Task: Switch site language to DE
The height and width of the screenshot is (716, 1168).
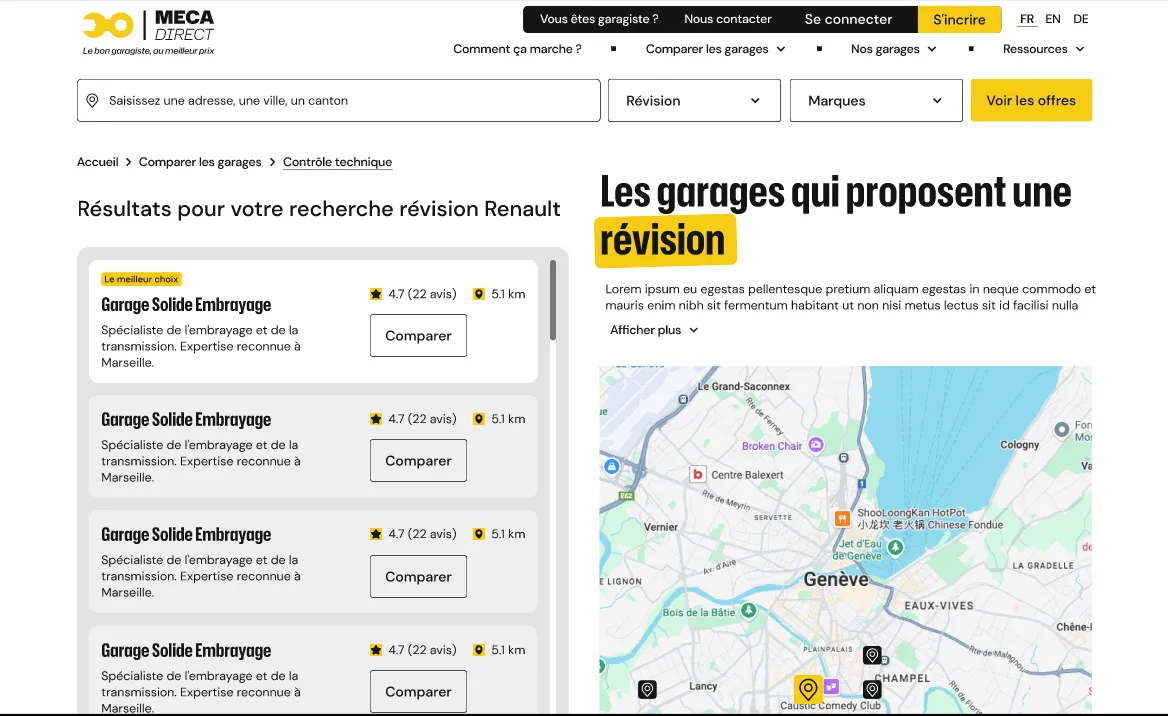Action: point(1080,19)
